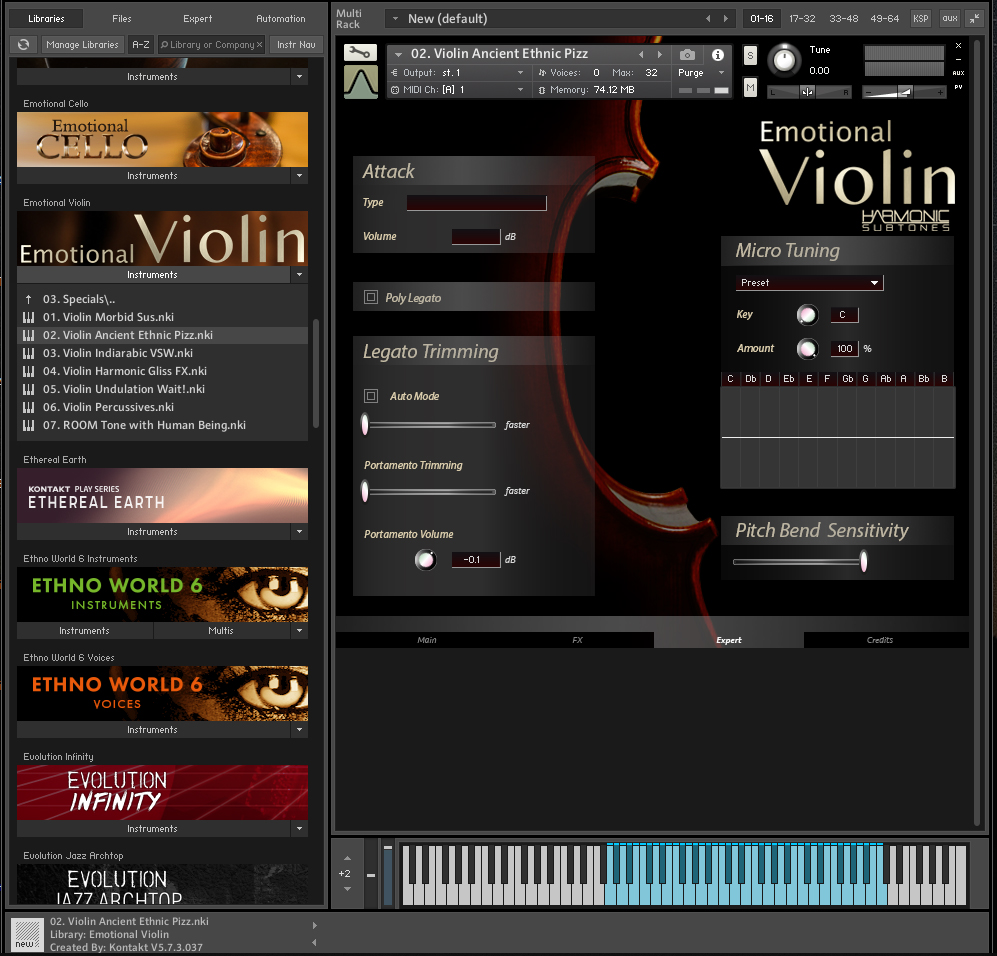Screen dimensions: 997x956
Task: Toggle the Instr Nav pane
Action: 296,44
